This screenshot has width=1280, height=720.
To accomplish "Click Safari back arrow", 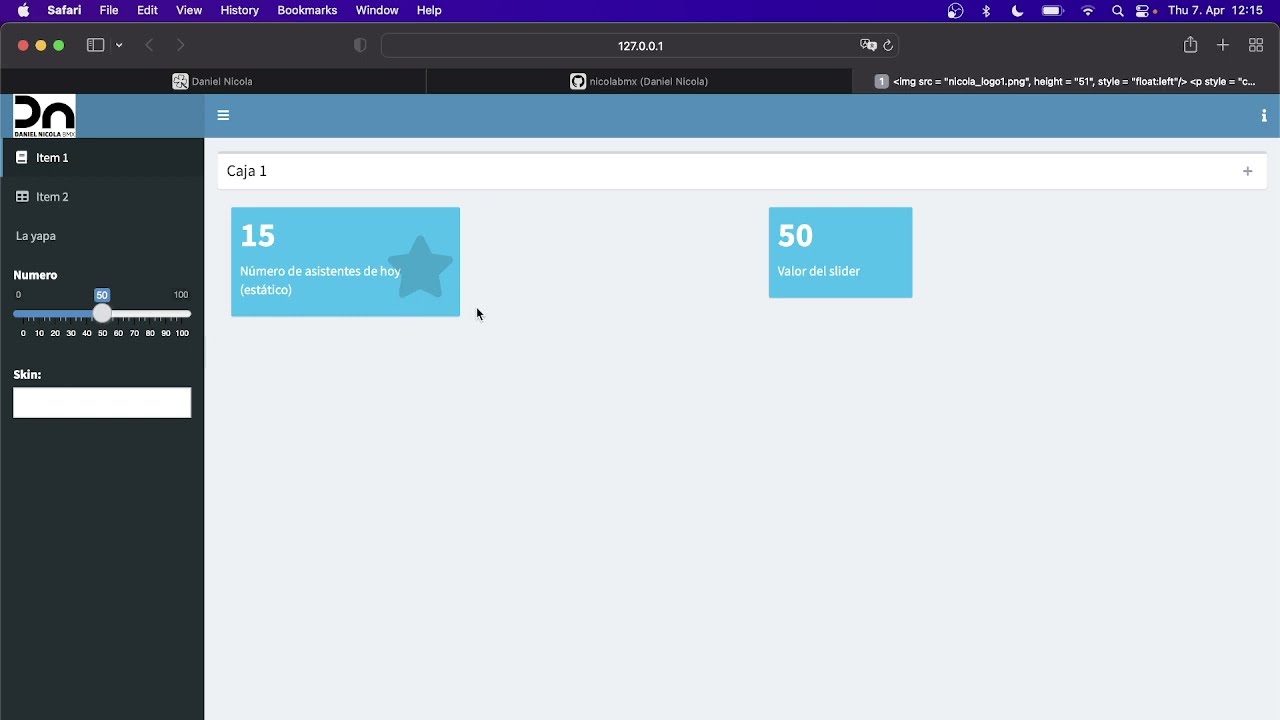I will [149, 45].
